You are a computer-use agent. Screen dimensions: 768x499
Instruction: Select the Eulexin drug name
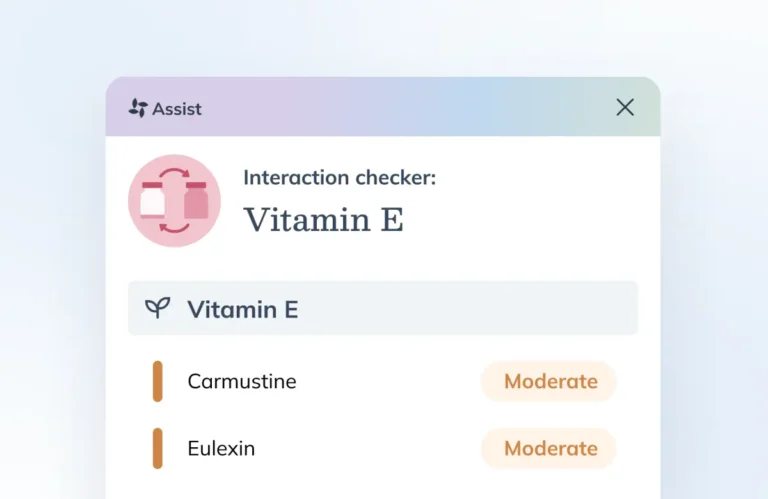221,448
